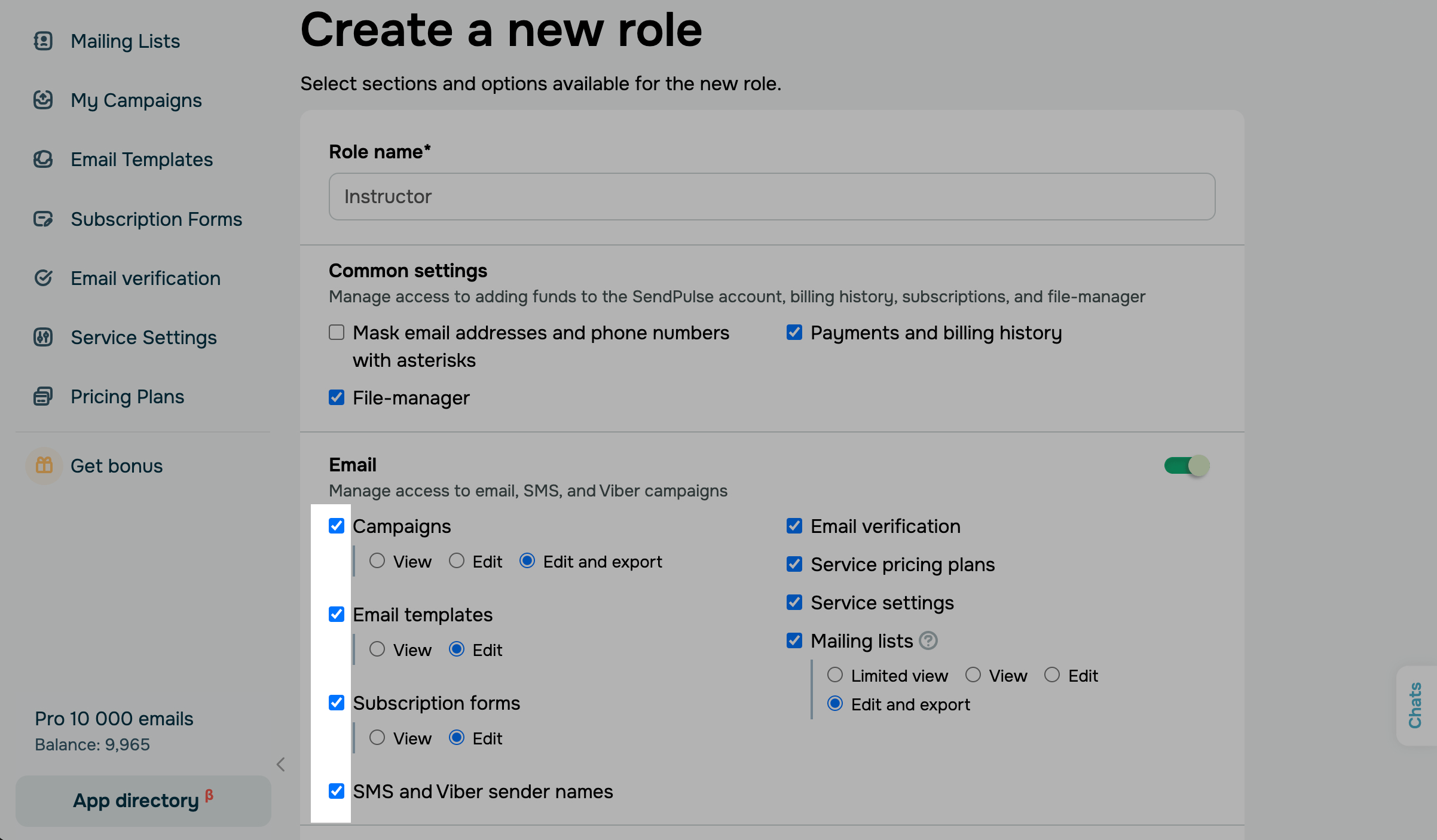Uncheck the File-manager checkbox

(x=337, y=398)
